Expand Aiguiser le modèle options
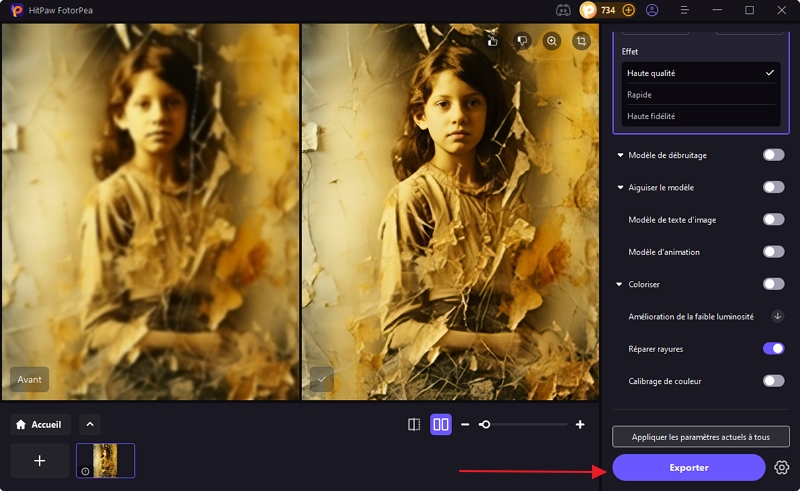This screenshot has width=800, height=491. pyautogui.click(x=620, y=187)
